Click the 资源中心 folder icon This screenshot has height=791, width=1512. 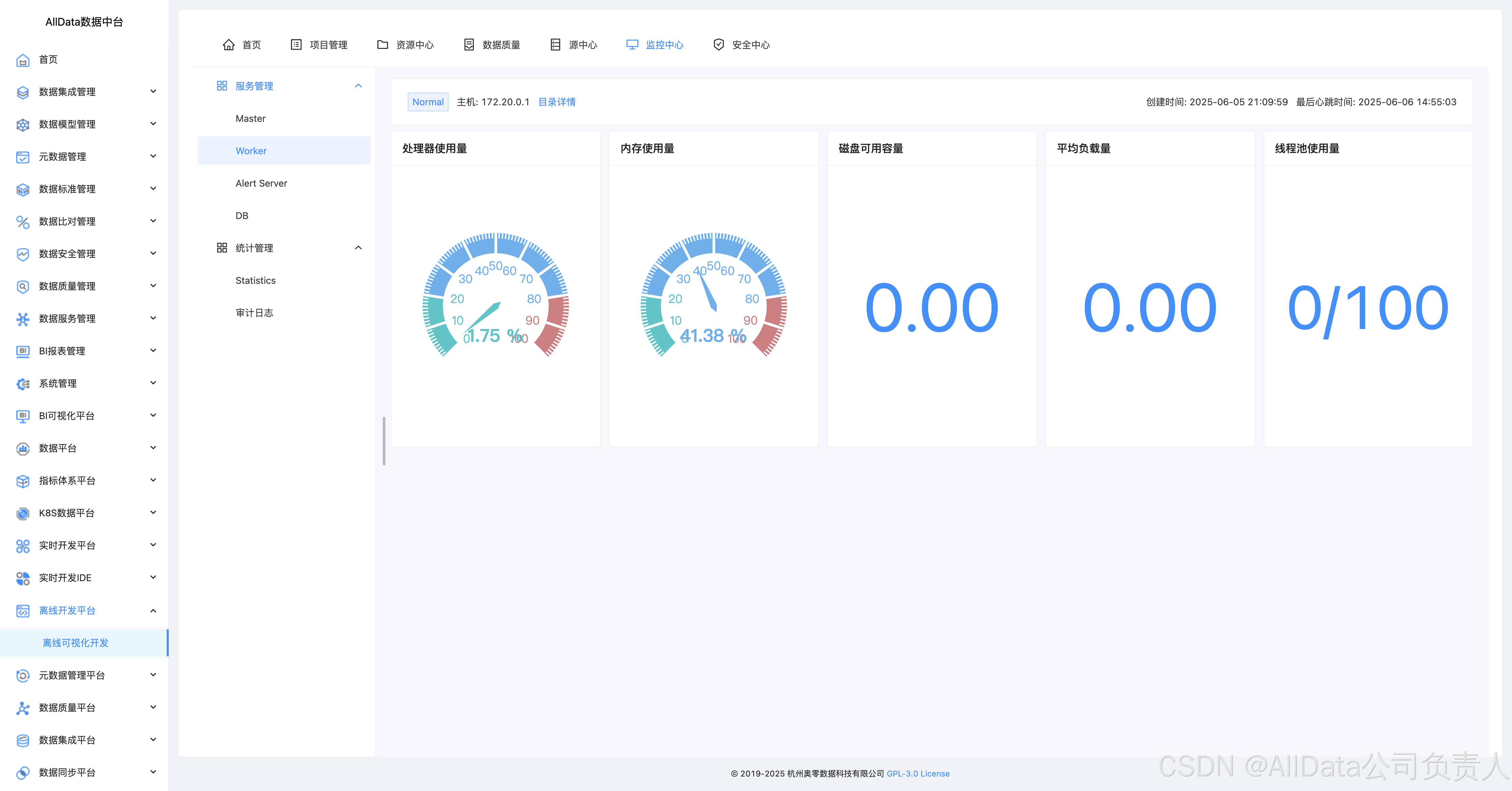click(x=383, y=45)
